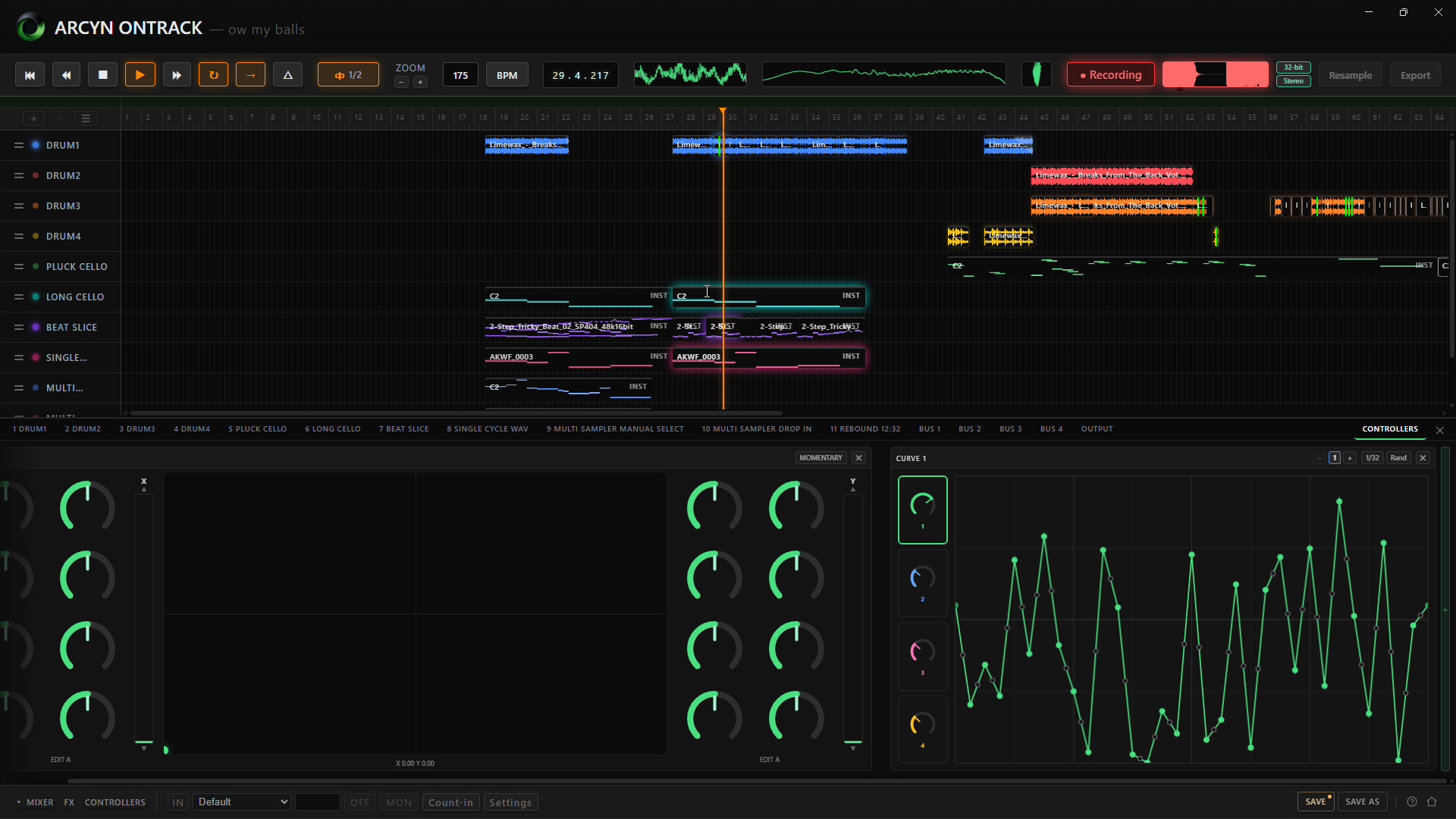Toggle the follow playhead arrow button
Viewport: 1456px width, 819px height.
point(250,75)
